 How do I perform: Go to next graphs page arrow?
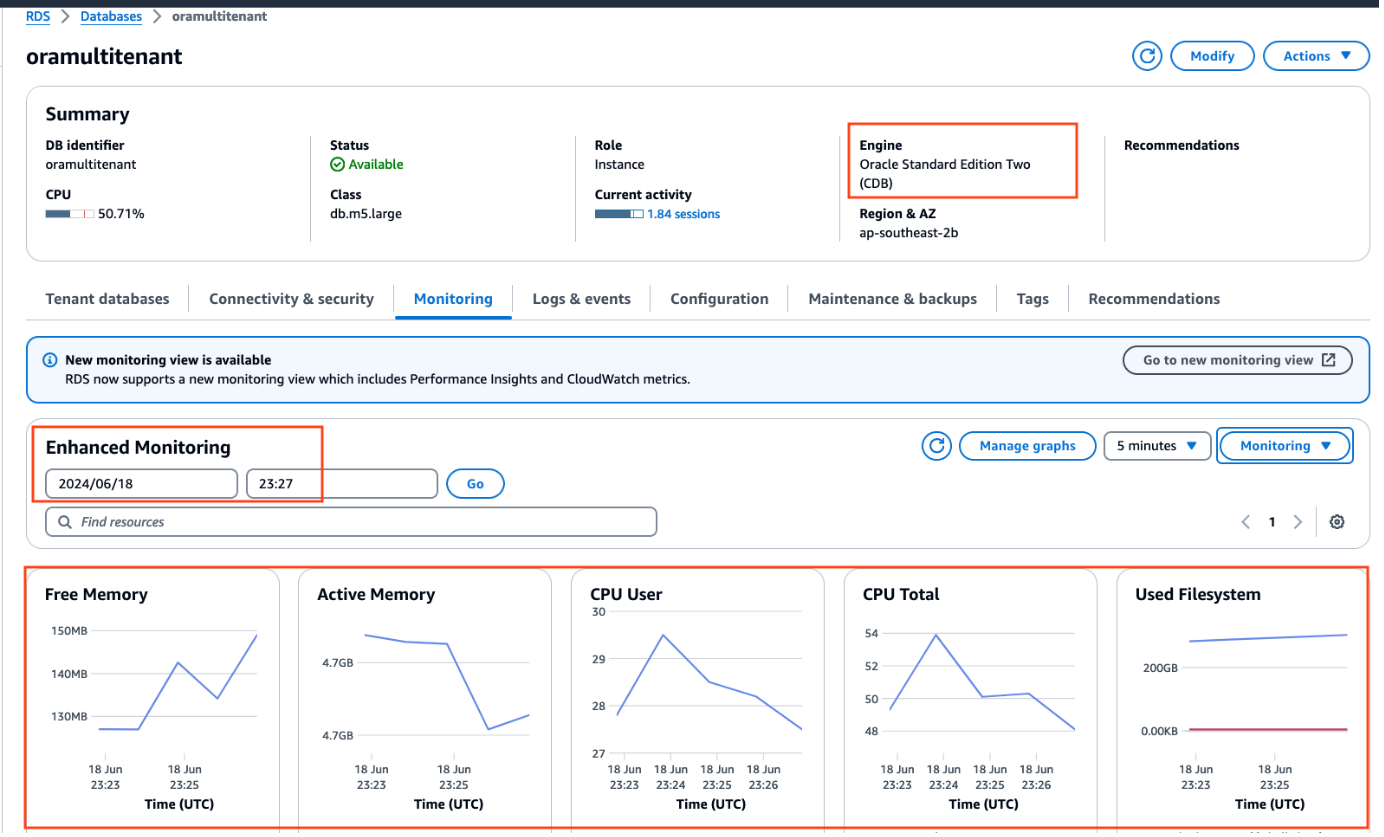pos(1297,522)
